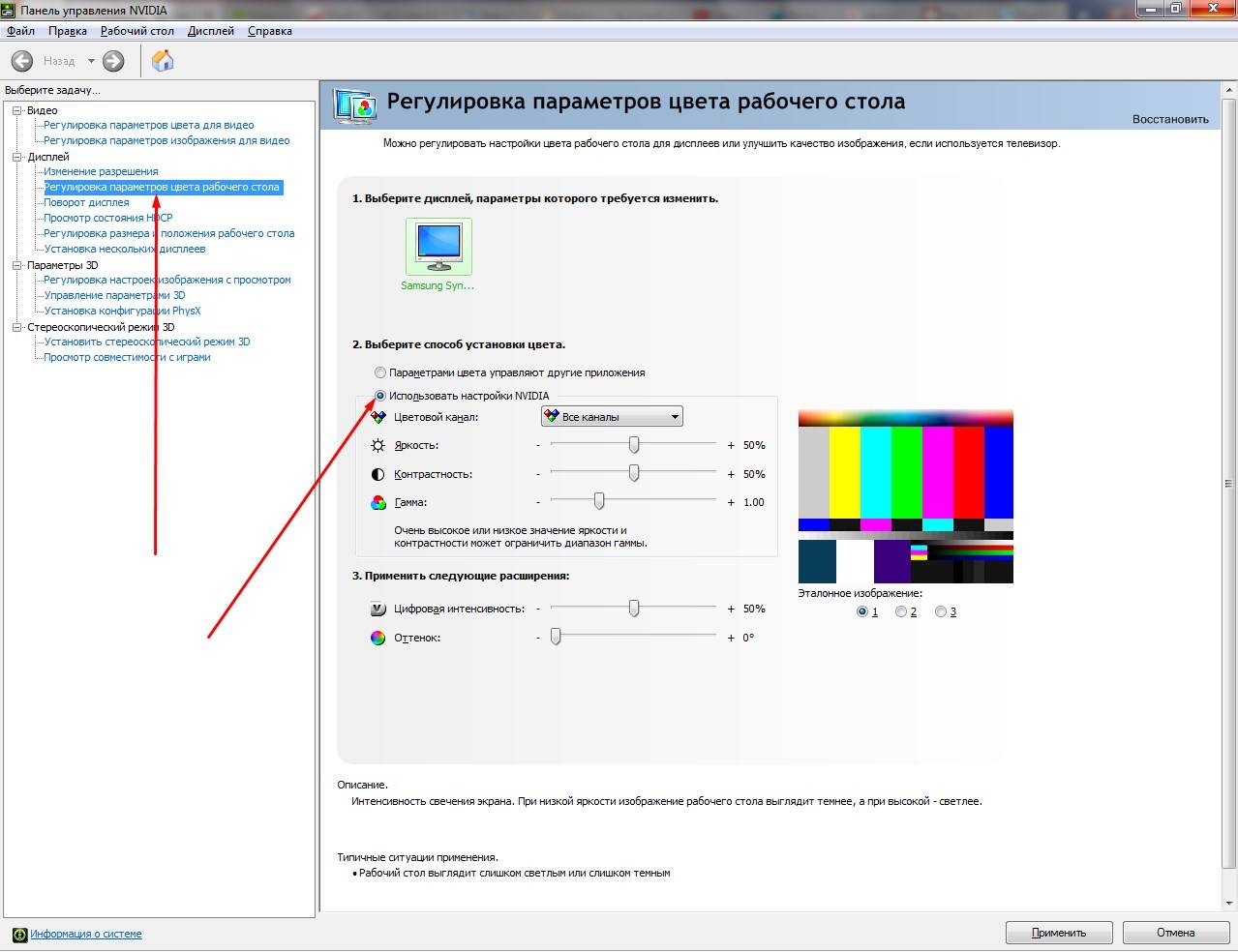Viewport: 1238px width, 952px height.
Task: Click the right pane scroll up arrow
Action: (x=1230, y=90)
